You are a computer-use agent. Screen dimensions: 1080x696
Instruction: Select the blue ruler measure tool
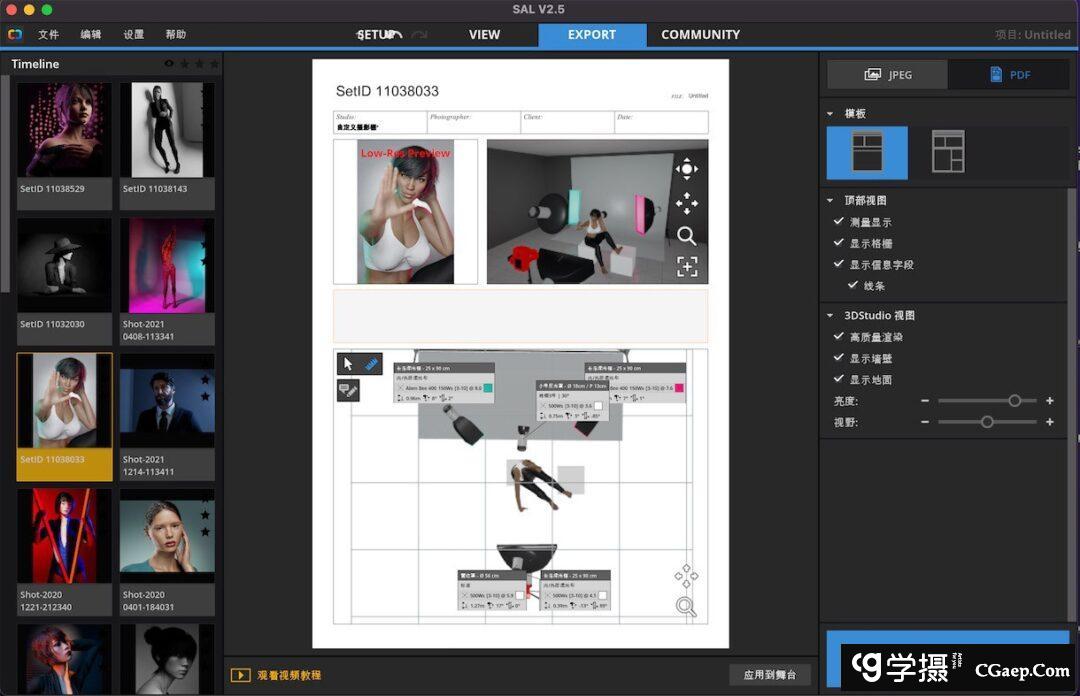[370, 364]
